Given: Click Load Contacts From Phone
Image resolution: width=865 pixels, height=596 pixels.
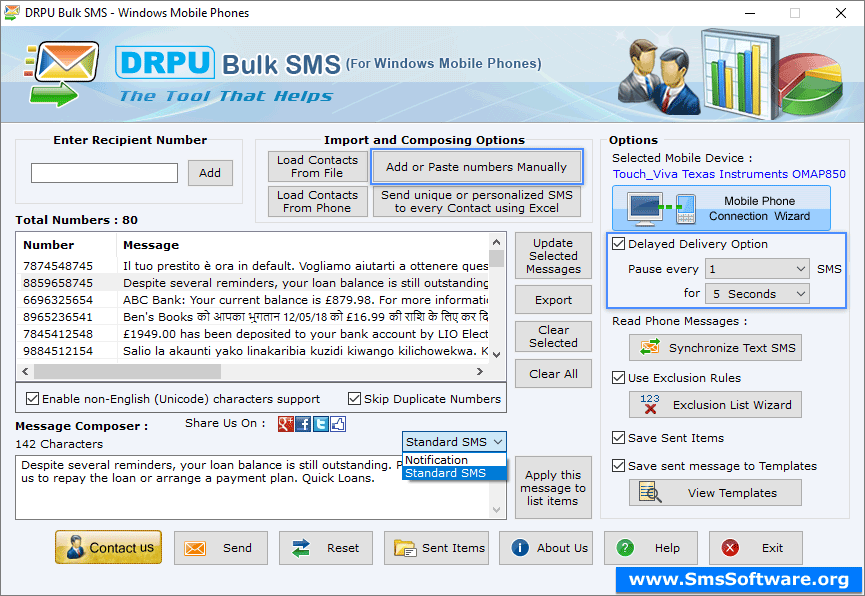Looking at the screenshot, I should (x=318, y=201).
